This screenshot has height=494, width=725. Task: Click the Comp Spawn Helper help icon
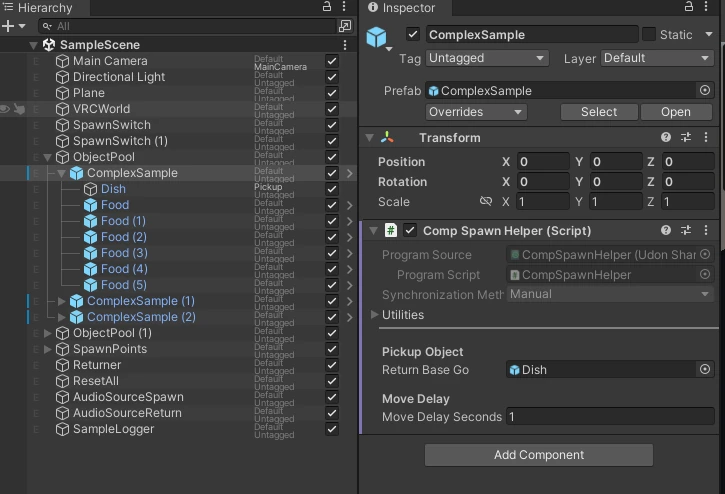[x=666, y=230]
